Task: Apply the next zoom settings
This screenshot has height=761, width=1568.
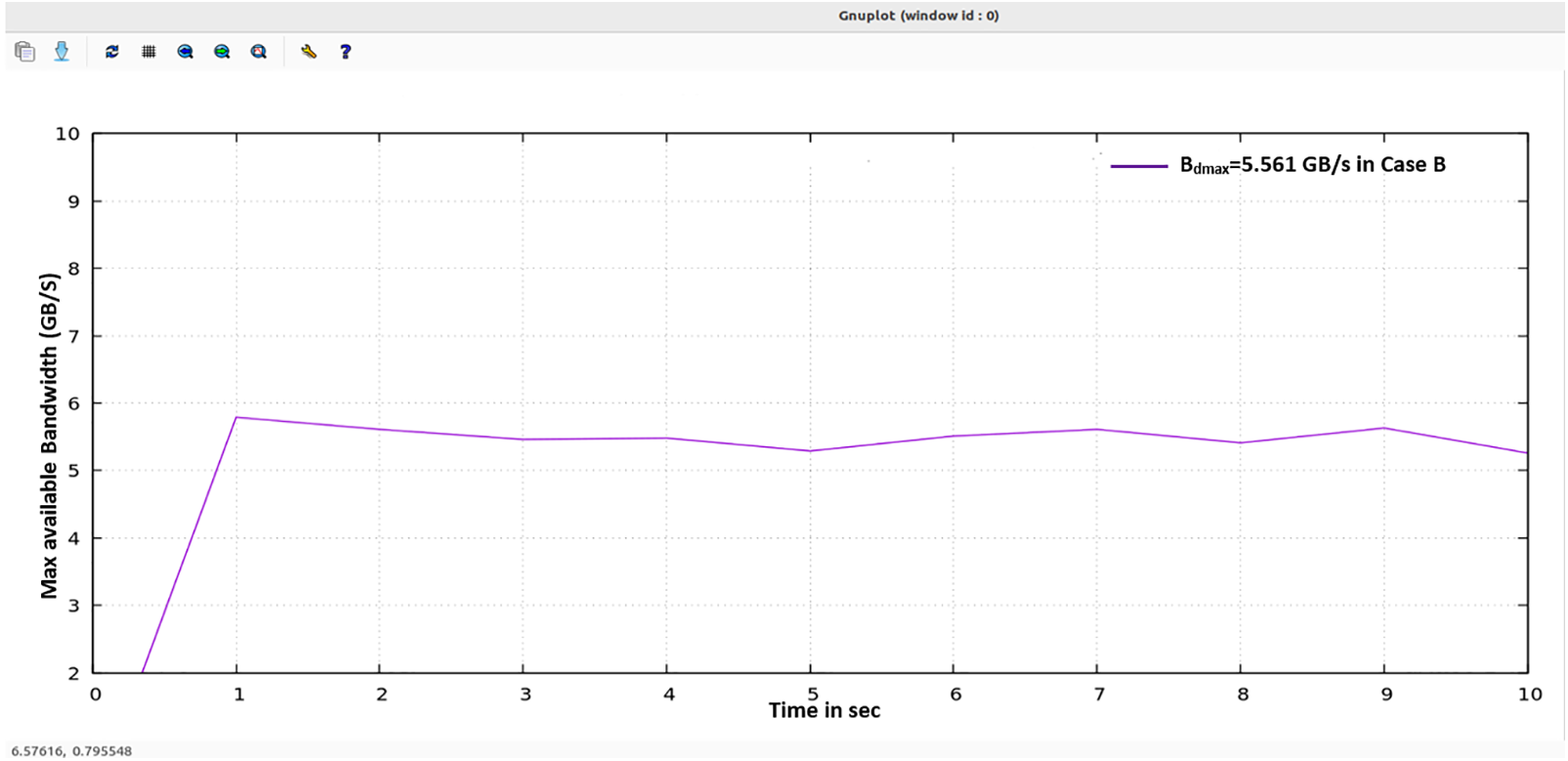Action: click(x=222, y=52)
